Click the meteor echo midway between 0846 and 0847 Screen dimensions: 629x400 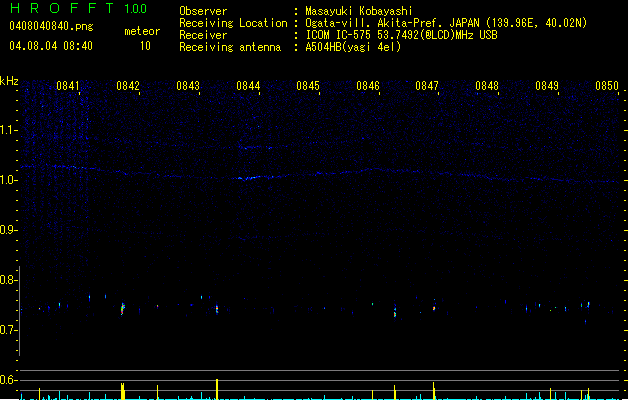point(395,312)
